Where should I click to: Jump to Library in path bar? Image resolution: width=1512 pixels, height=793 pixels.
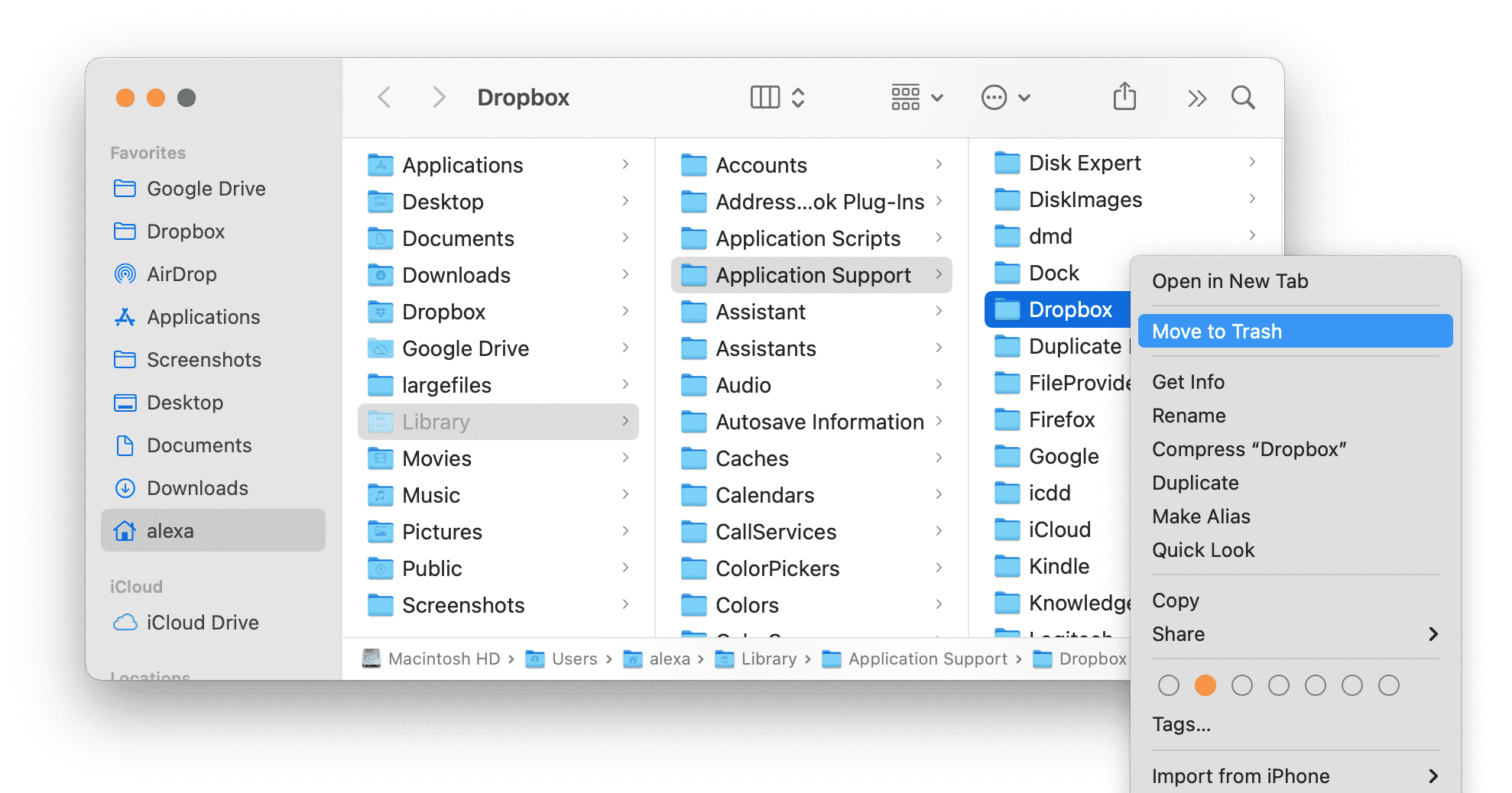[x=756, y=659]
